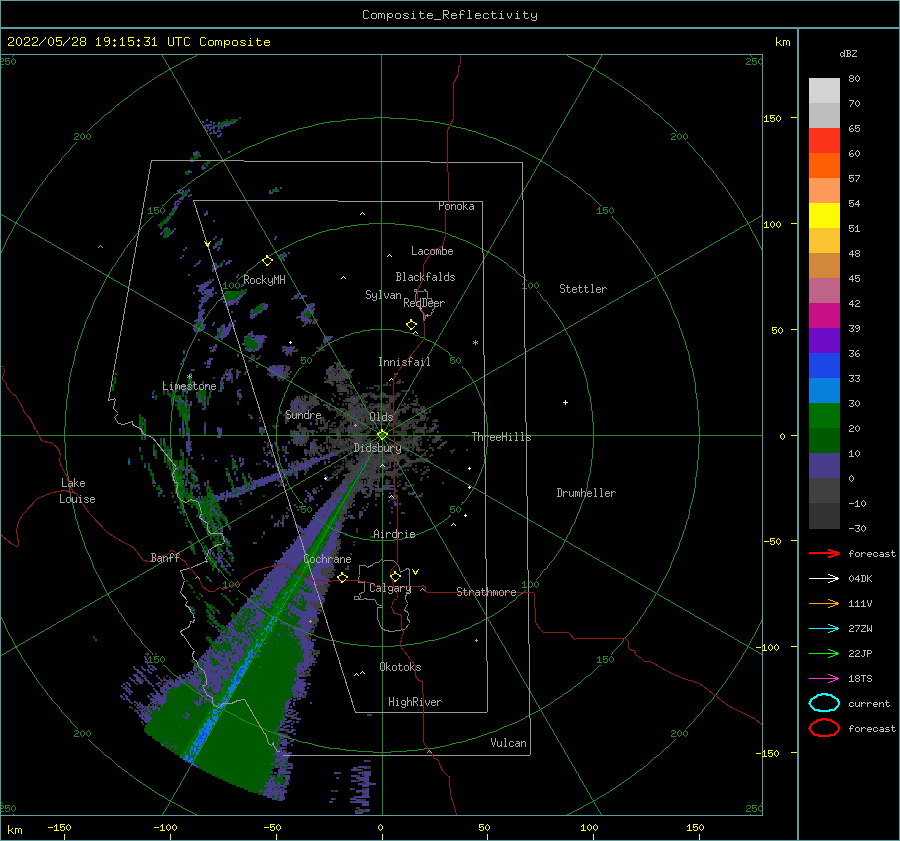
Task: Click the yellow diamond marker at Calgary
Action: pyautogui.click(x=395, y=576)
